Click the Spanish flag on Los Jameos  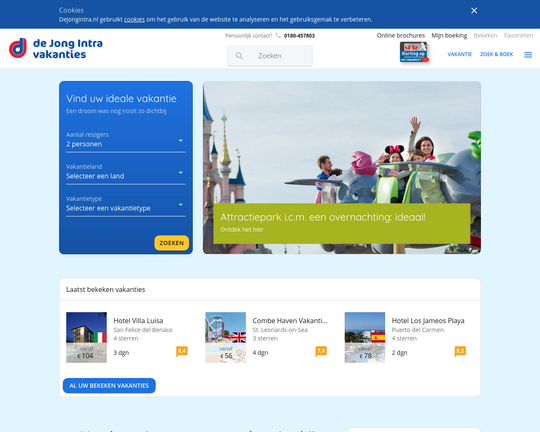378,337
